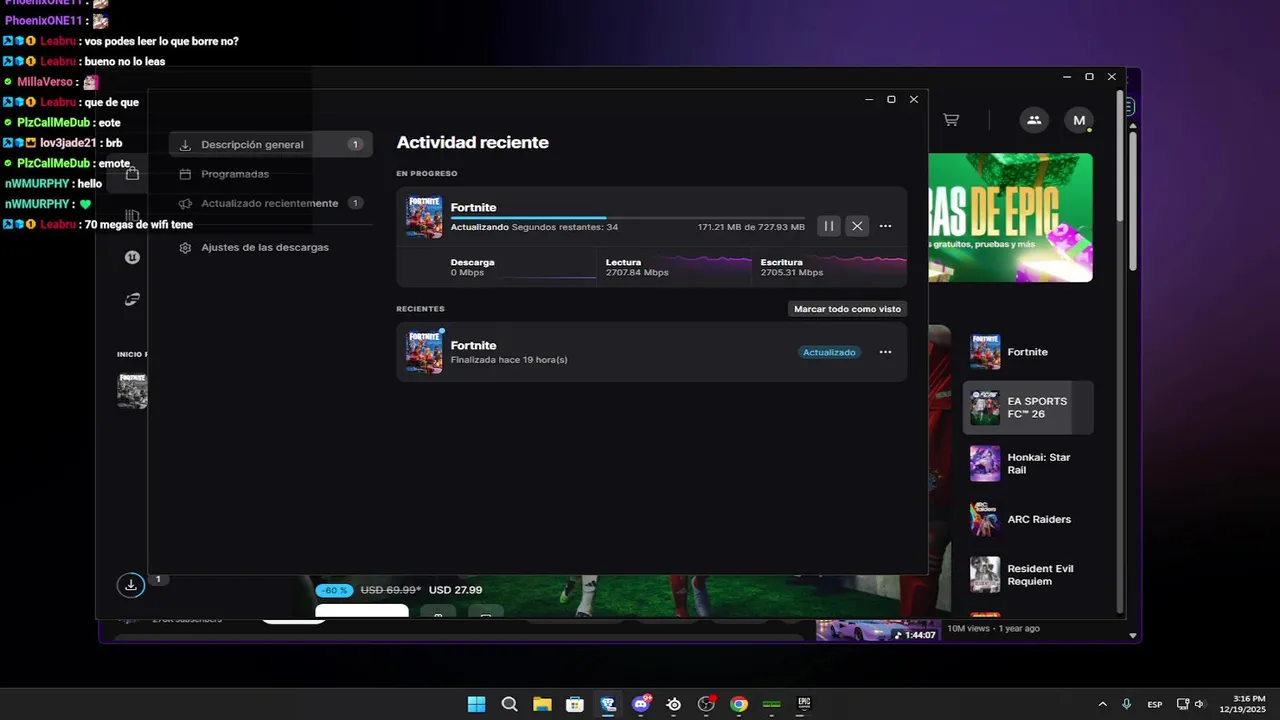
Task: Select Resident Evil Requiem in carousel list
Action: point(1028,575)
